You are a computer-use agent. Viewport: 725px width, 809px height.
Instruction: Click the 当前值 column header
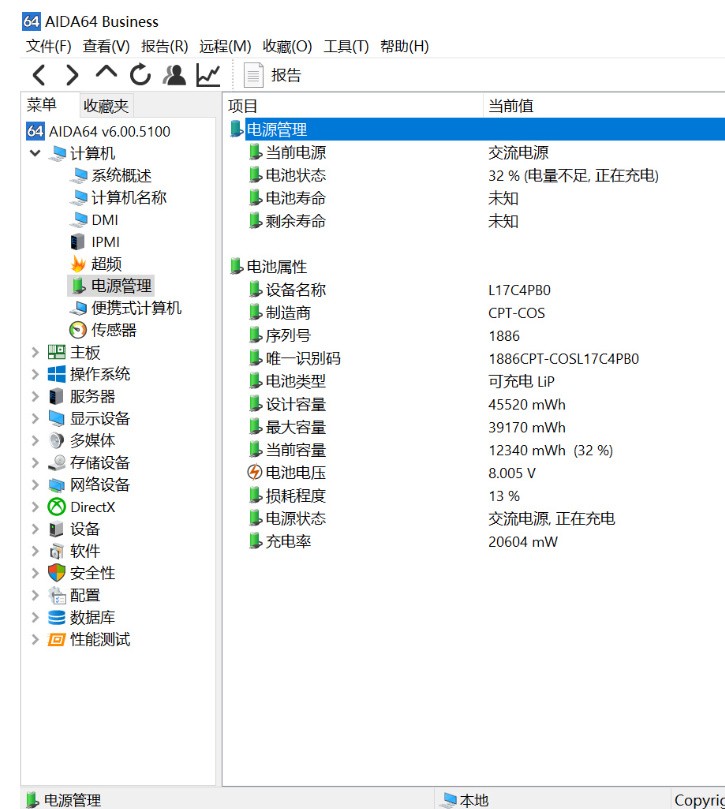coord(604,106)
